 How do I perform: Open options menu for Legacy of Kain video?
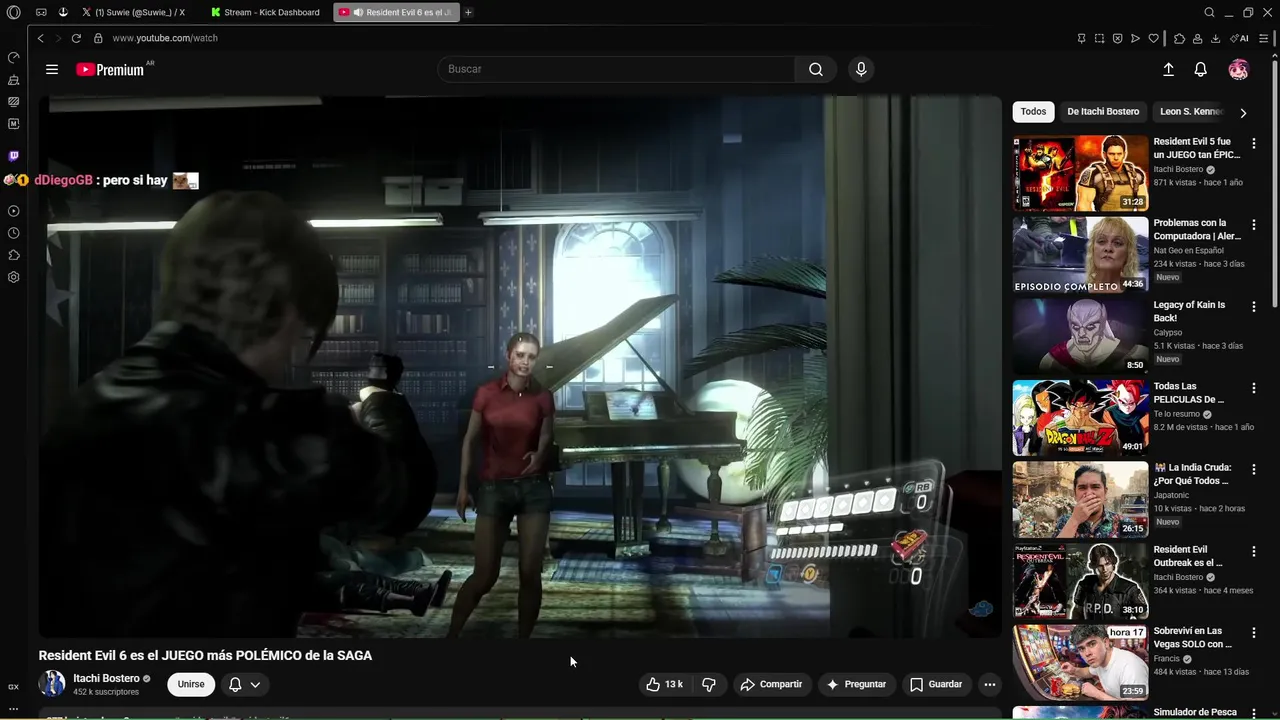[x=1253, y=306]
